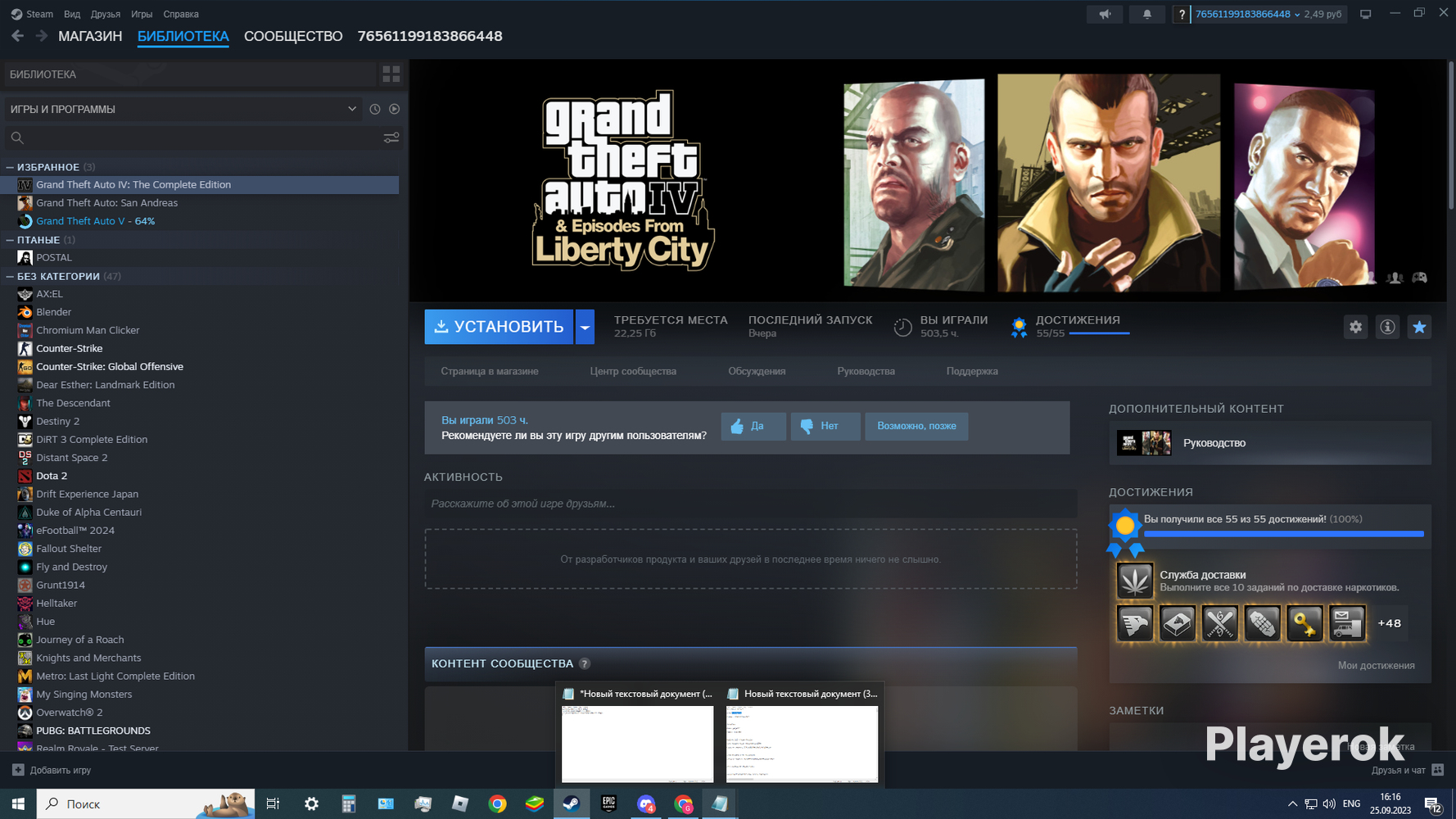Go to Сообщество tab
This screenshot has height=819, width=1456.
point(293,36)
